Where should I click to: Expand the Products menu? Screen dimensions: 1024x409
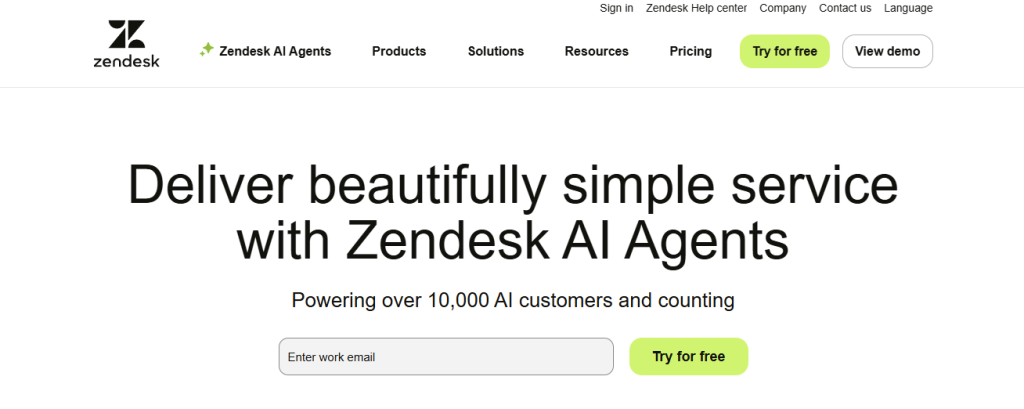[399, 51]
